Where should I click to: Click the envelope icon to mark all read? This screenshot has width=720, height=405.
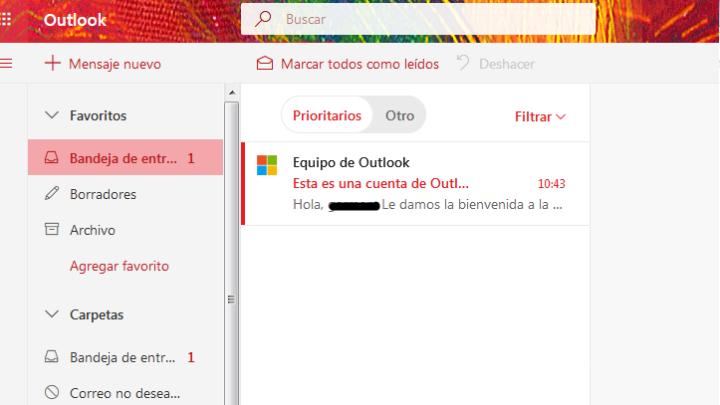tap(265, 63)
